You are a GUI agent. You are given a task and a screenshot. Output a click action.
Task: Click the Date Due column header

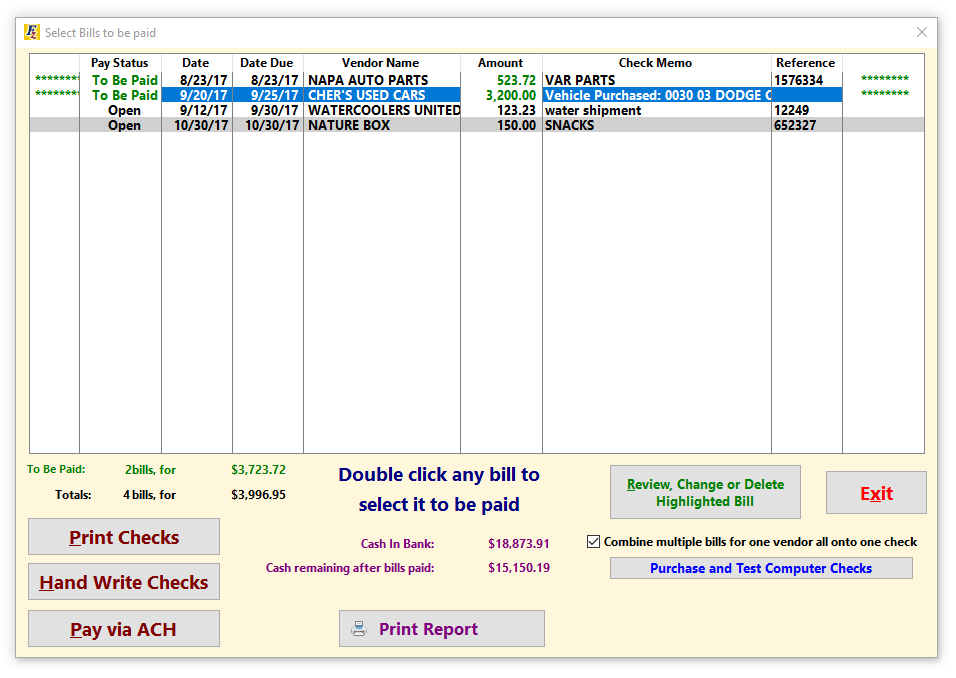point(267,62)
